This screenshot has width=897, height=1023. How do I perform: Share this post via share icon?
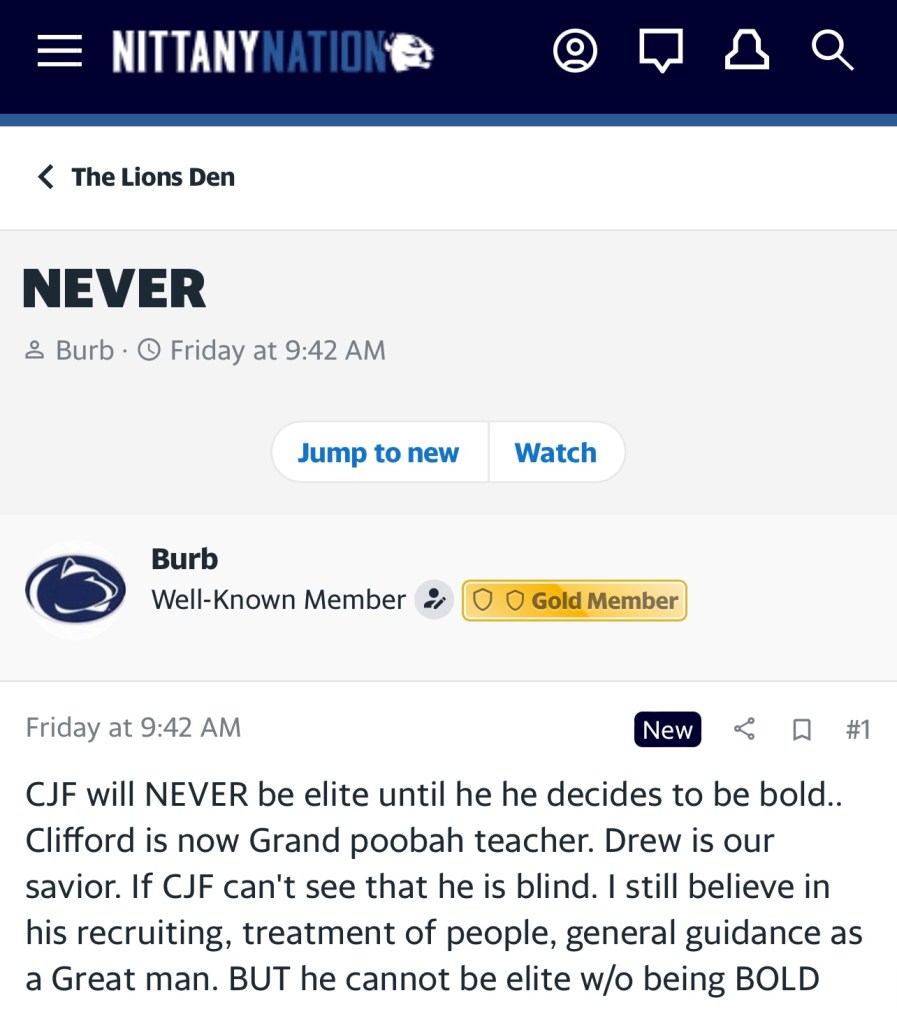744,729
